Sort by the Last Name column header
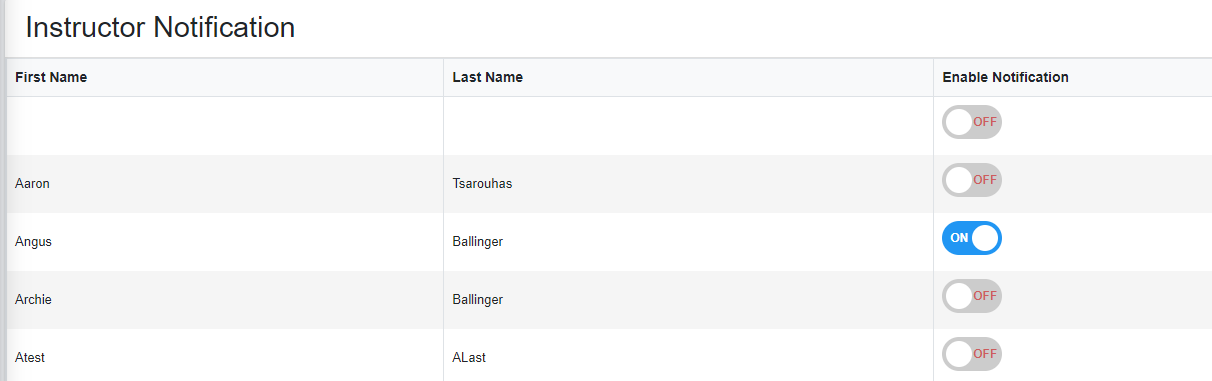Viewport: 1212px width, 381px height. click(x=487, y=77)
